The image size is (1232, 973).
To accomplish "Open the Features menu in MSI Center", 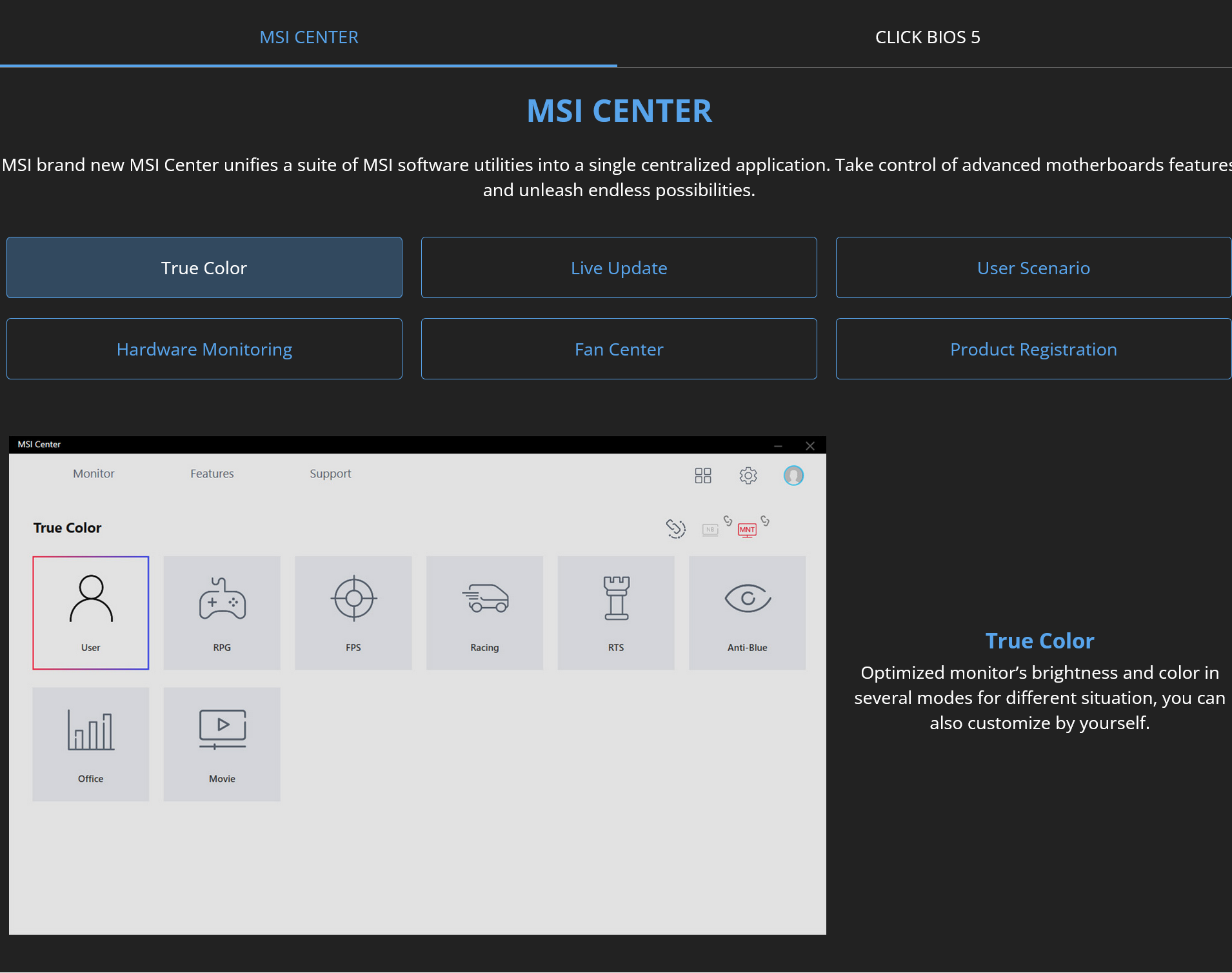I will 212,474.
